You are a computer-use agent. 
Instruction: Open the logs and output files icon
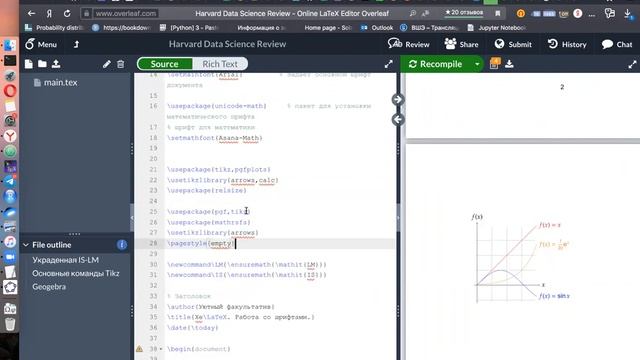click(x=494, y=64)
